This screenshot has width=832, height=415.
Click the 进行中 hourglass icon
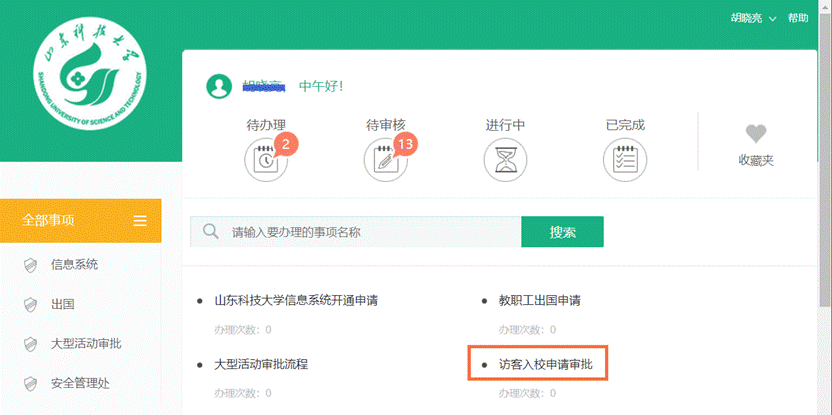505,159
